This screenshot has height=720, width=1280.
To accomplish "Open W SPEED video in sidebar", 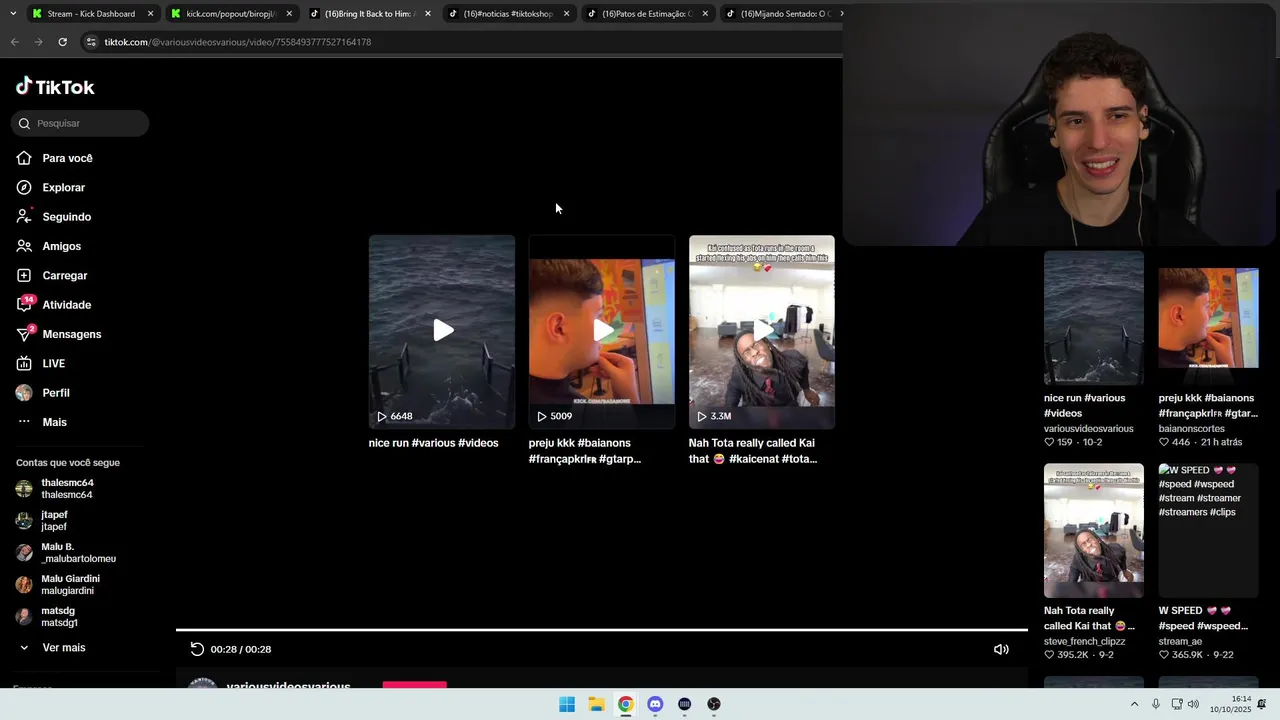I will tap(1208, 531).
